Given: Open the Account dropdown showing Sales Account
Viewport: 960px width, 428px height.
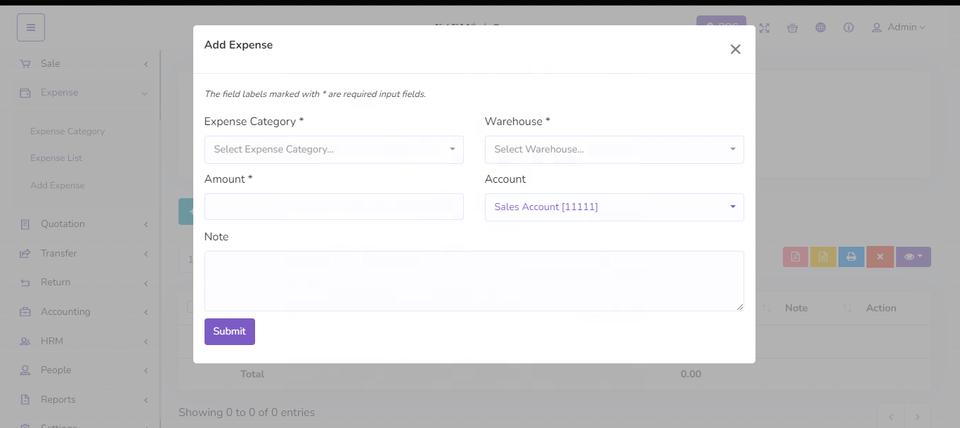Looking at the screenshot, I should point(614,207).
